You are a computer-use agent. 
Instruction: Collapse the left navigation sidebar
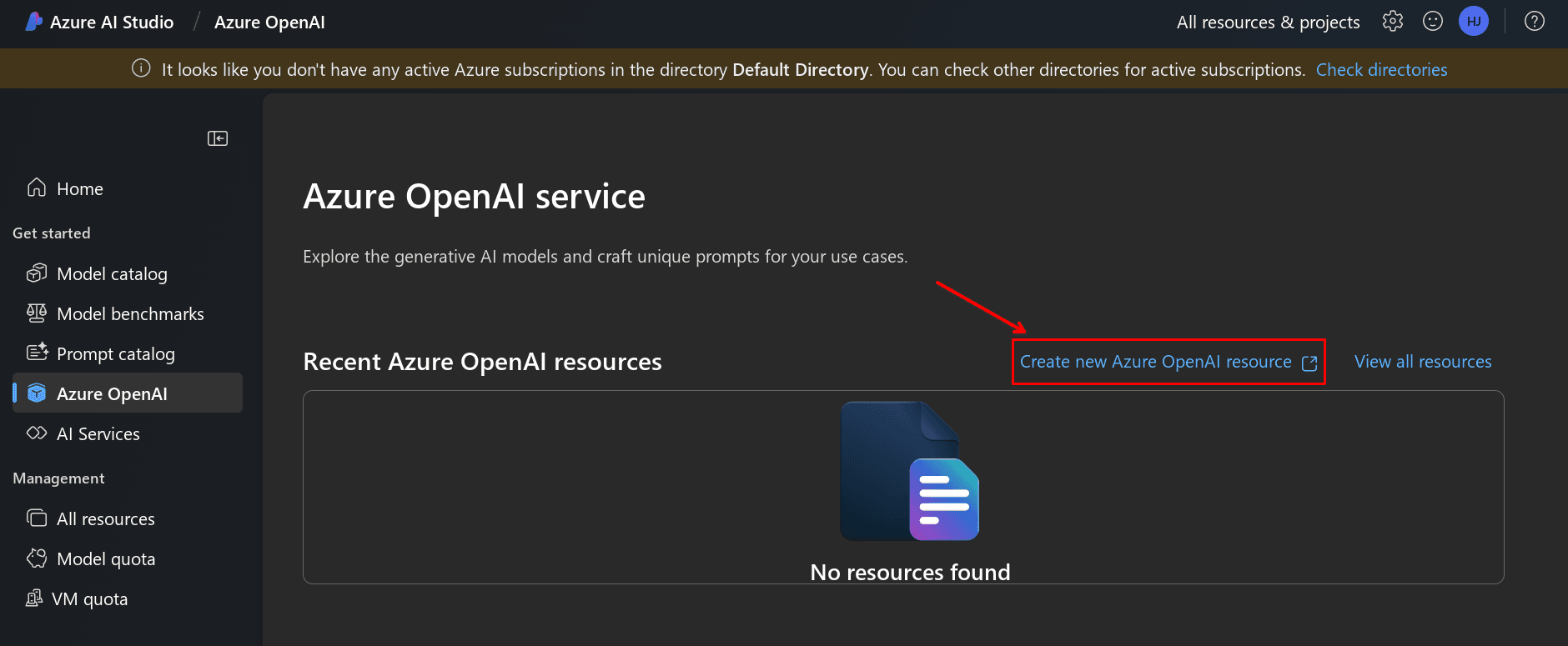[x=218, y=138]
